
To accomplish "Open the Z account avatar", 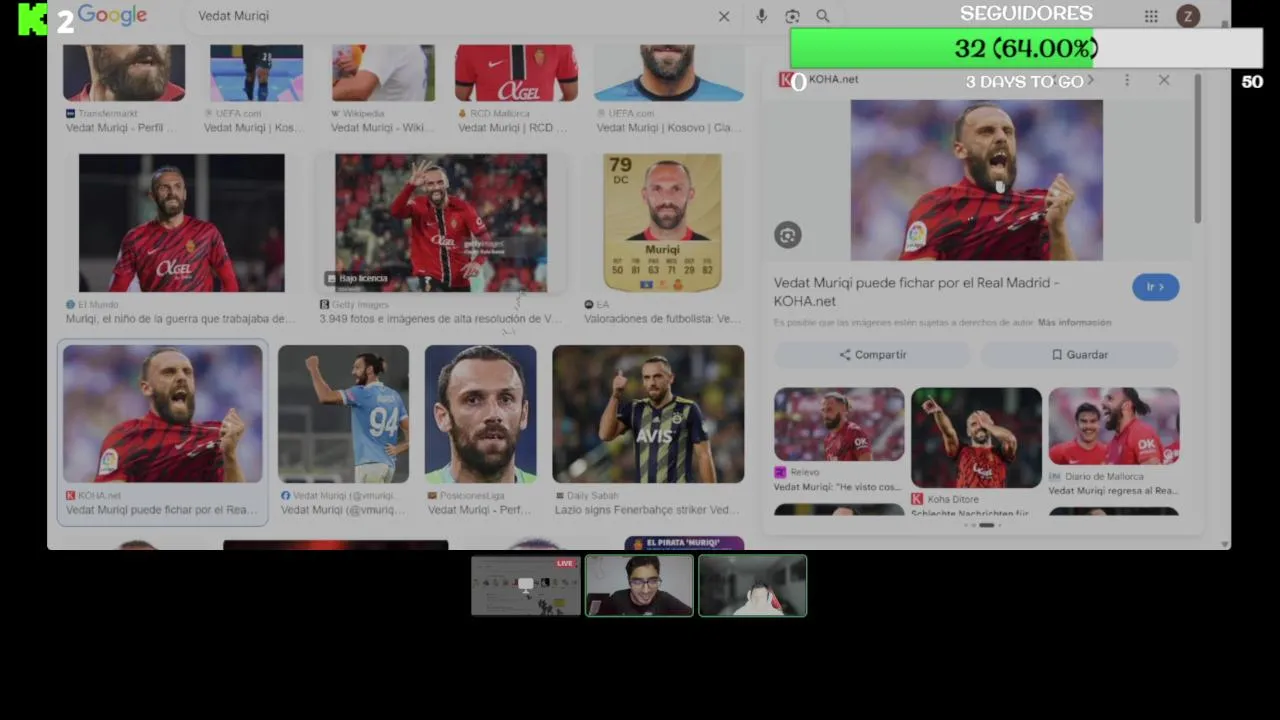I will coord(1188,16).
